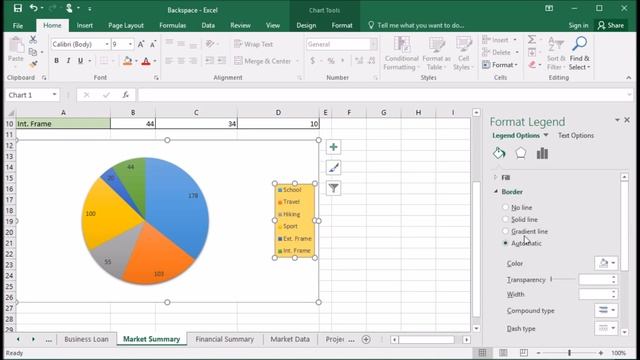The height and width of the screenshot is (360, 640).
Task: Switch to Business Loan sheet tab
Action: (86, 339)
